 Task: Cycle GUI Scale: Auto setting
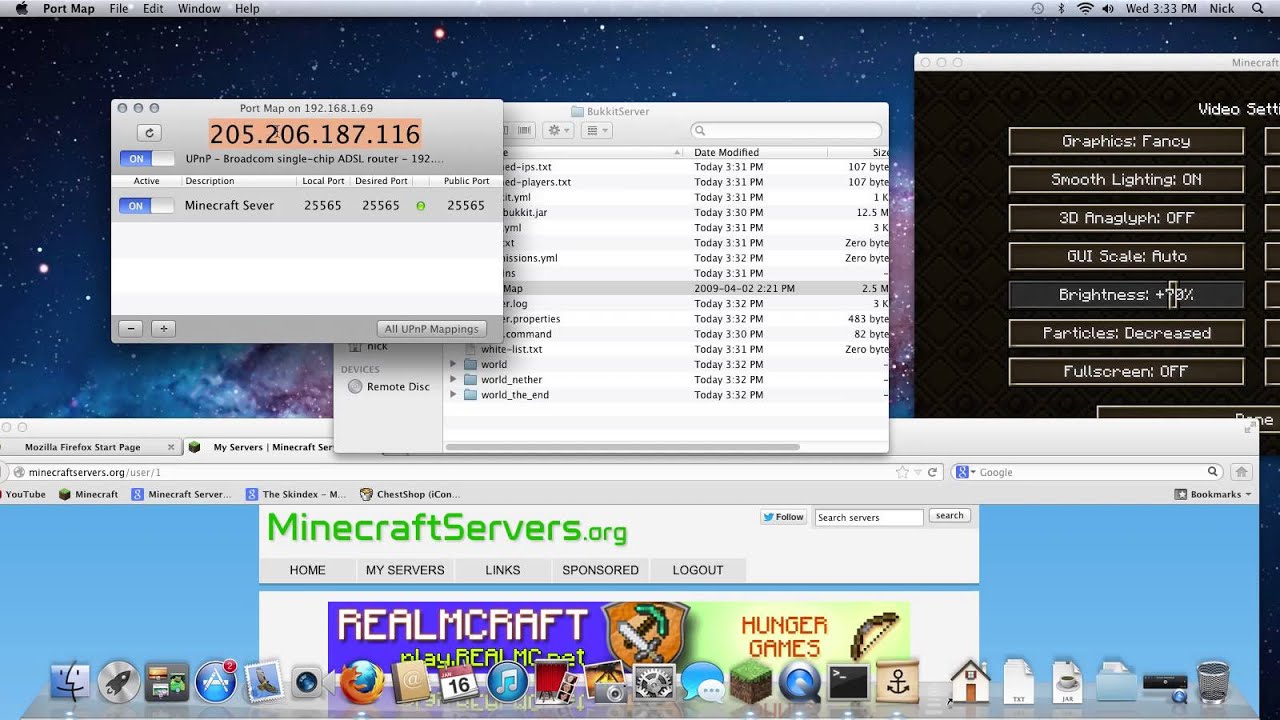pos(1126,256)
